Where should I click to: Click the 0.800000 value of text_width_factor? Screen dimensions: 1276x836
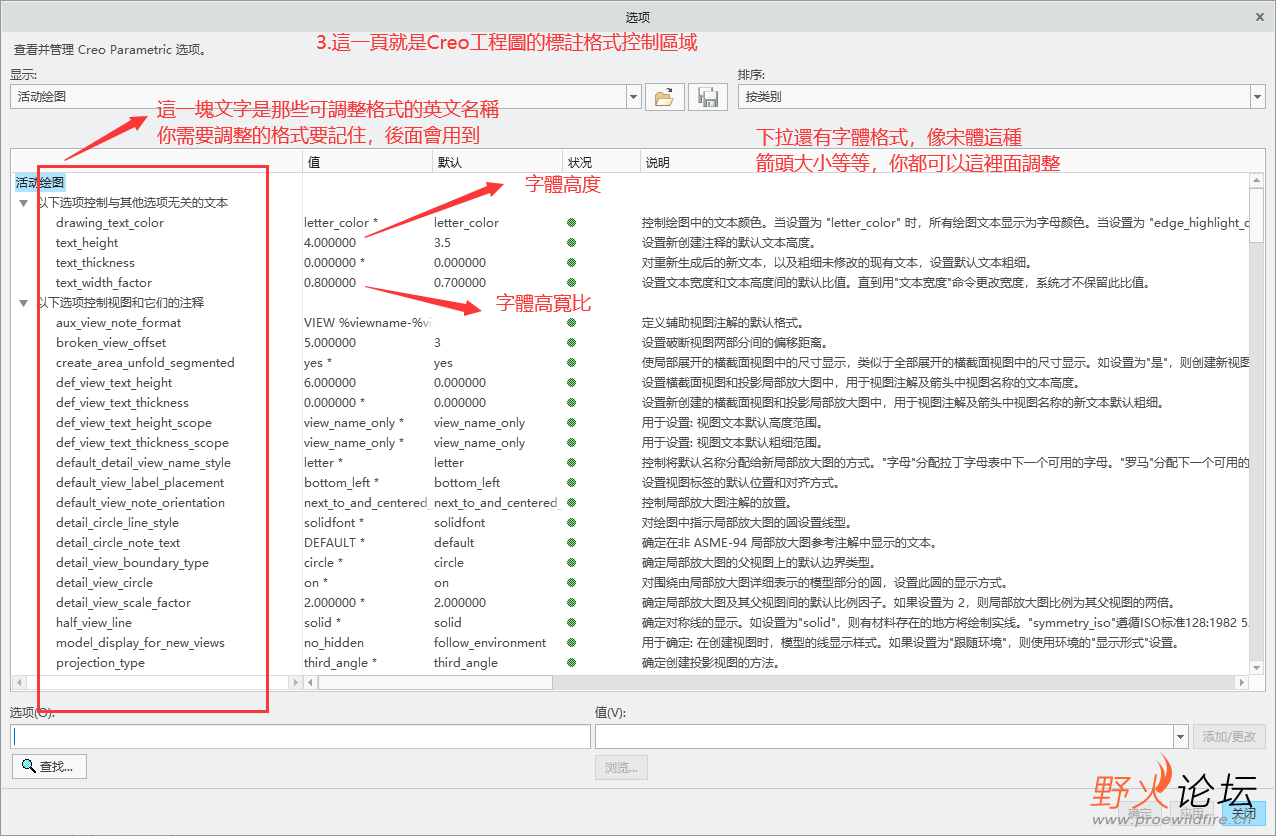(x=330, y=283)
